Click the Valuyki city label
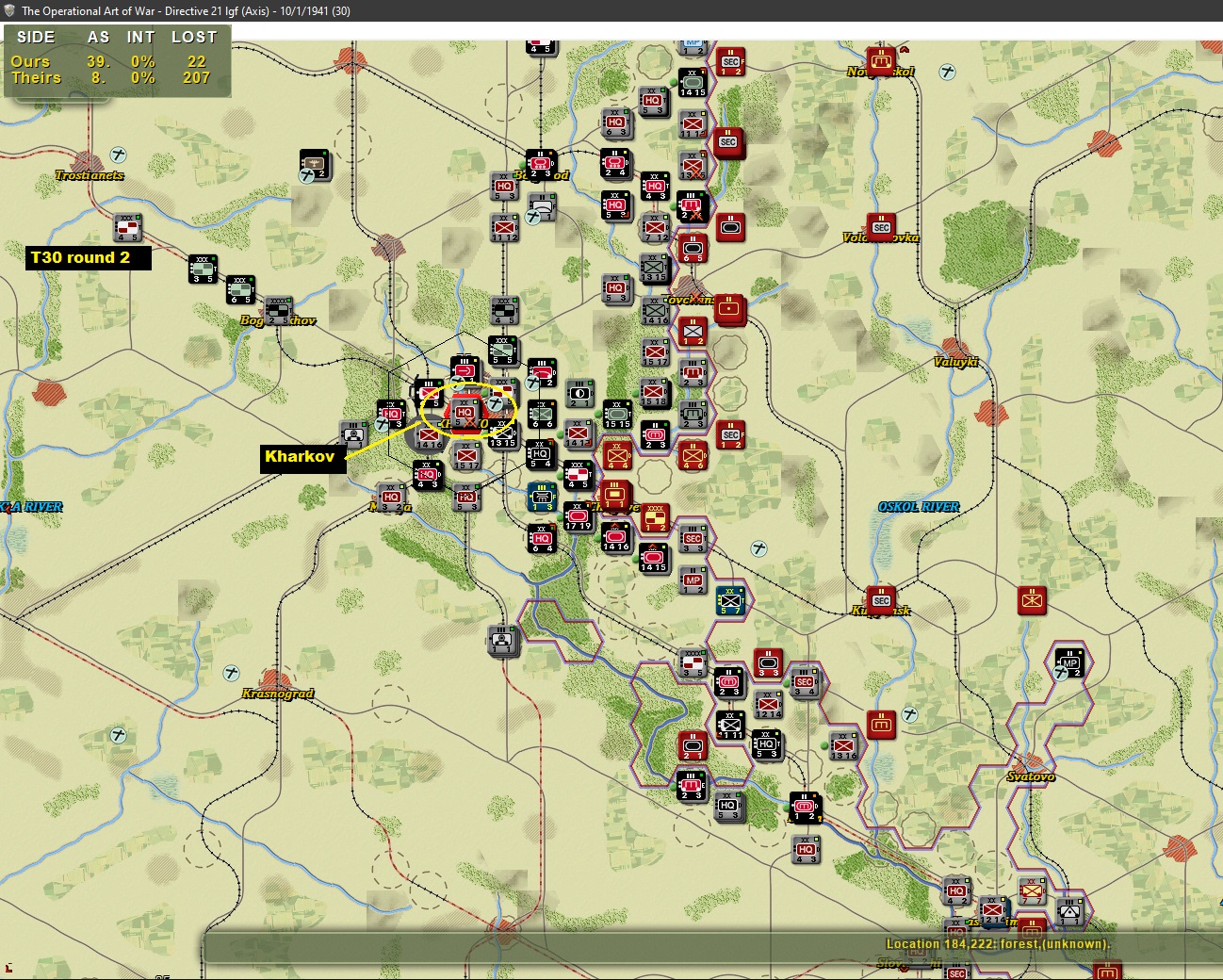 [x=955, y=362]
